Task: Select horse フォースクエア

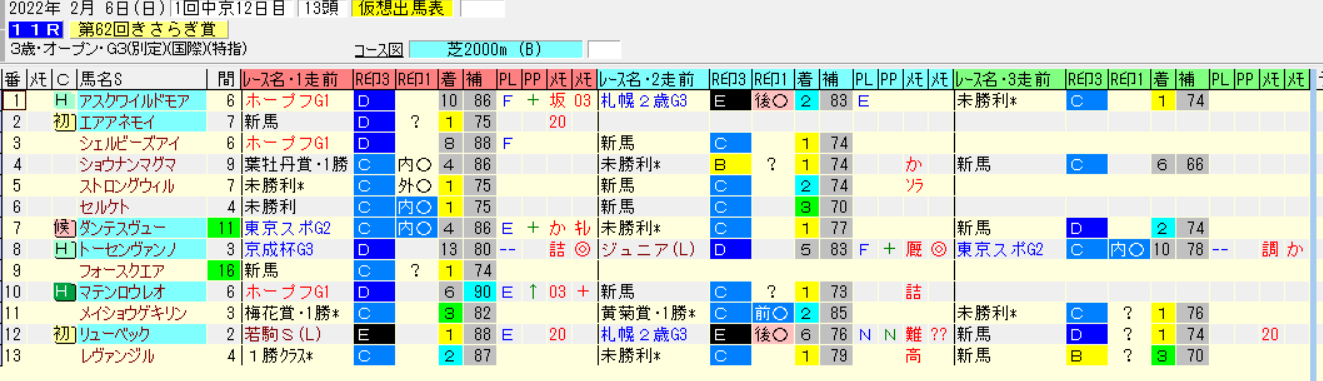Action: [122, 271]
